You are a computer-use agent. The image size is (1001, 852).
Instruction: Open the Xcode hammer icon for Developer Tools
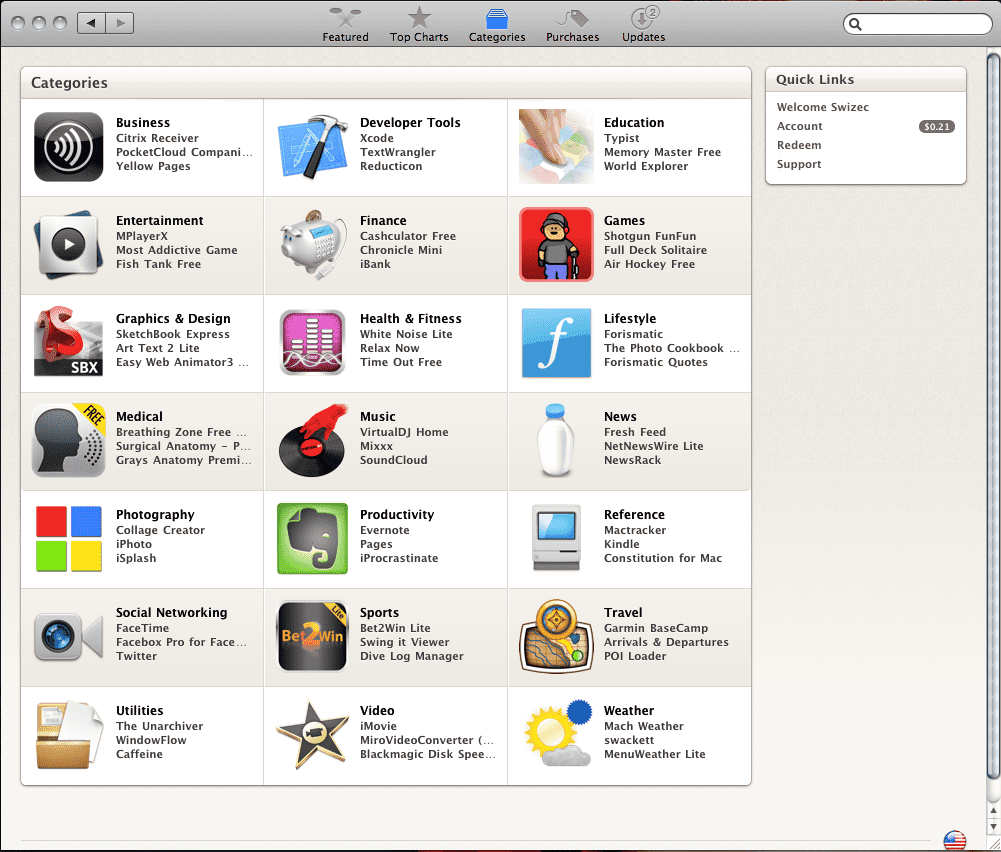pos(312,147)
